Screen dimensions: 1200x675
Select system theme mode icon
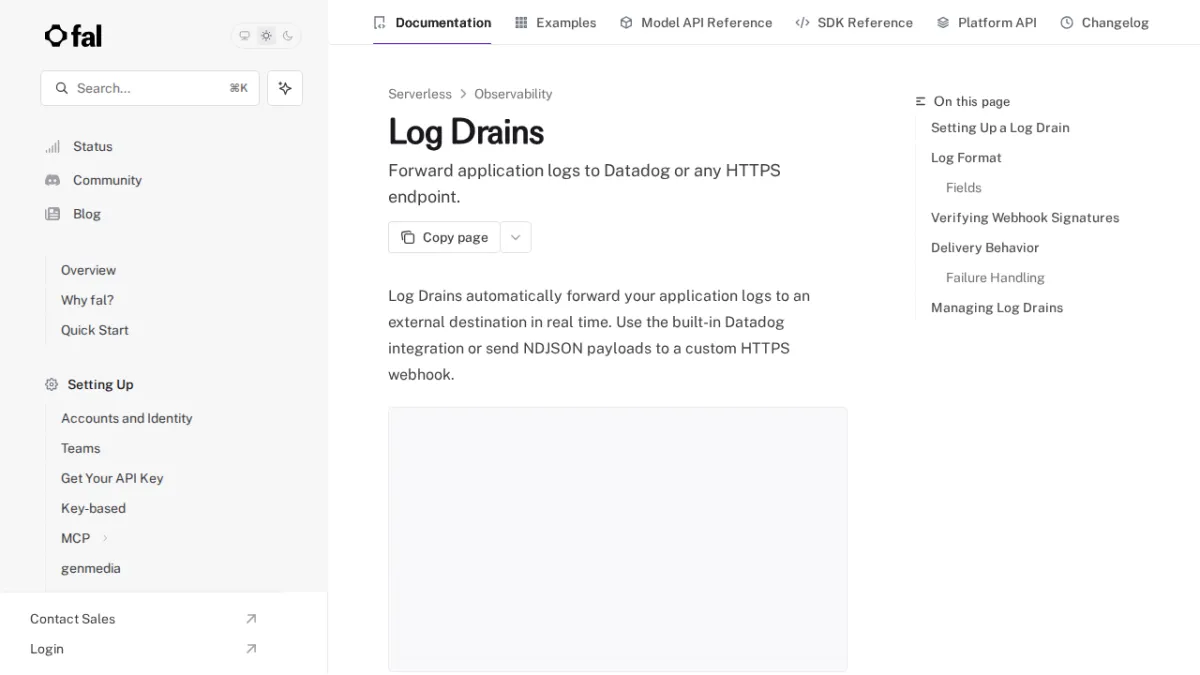point(244,36)
